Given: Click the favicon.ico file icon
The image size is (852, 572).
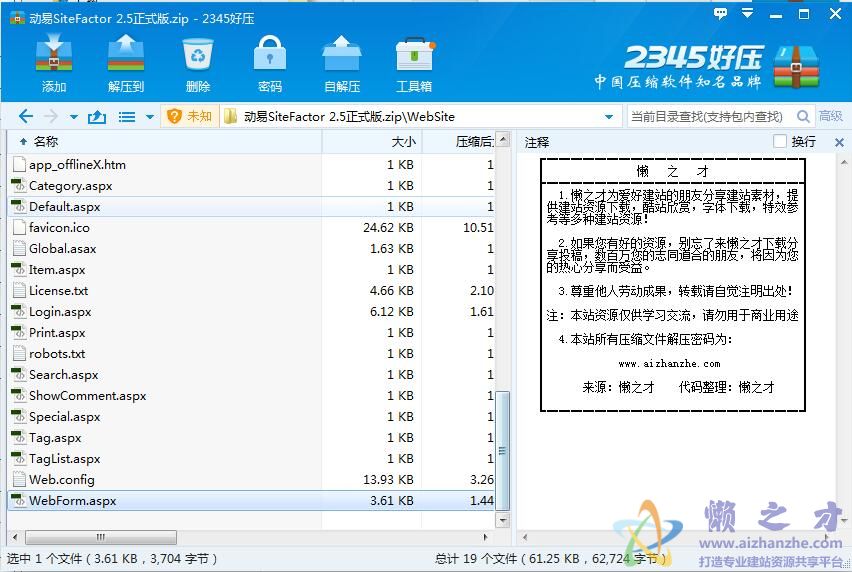Looking at the screenshot, I should pos(19,227).
